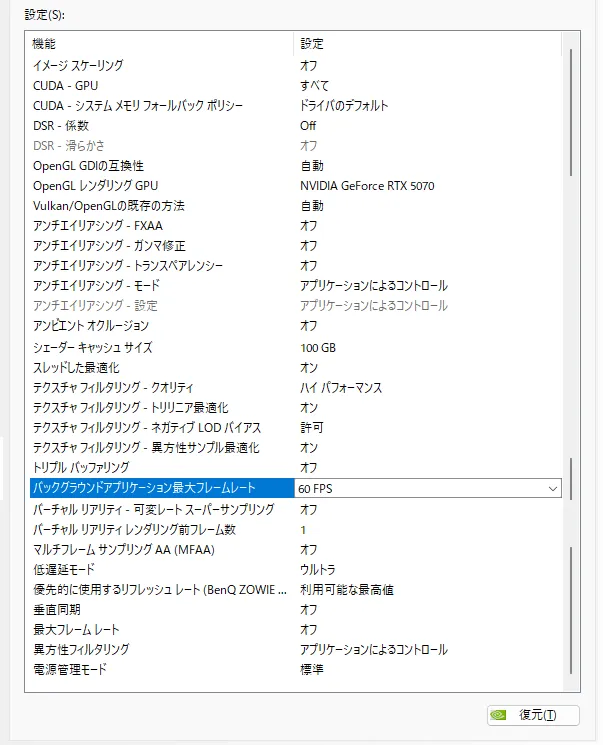Select the イメージ スケーリング row

click(296, 65)
